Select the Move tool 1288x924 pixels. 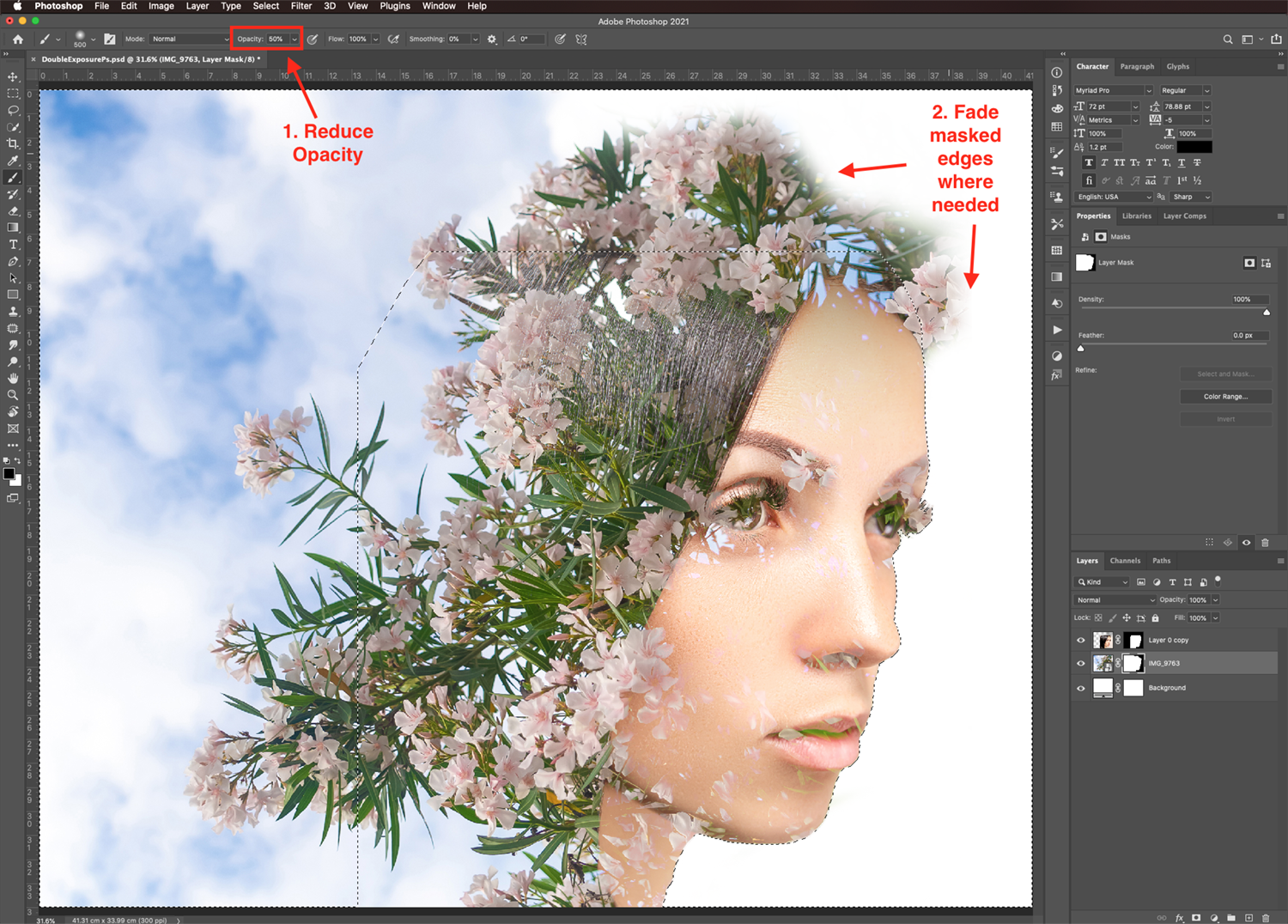coord(13,77)
